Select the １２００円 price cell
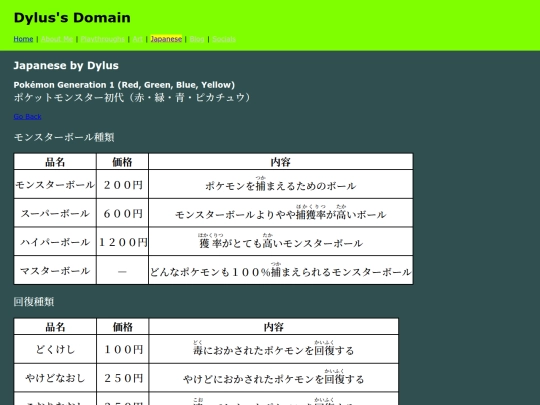The image size is (540, 405). [x=122, y=242]
